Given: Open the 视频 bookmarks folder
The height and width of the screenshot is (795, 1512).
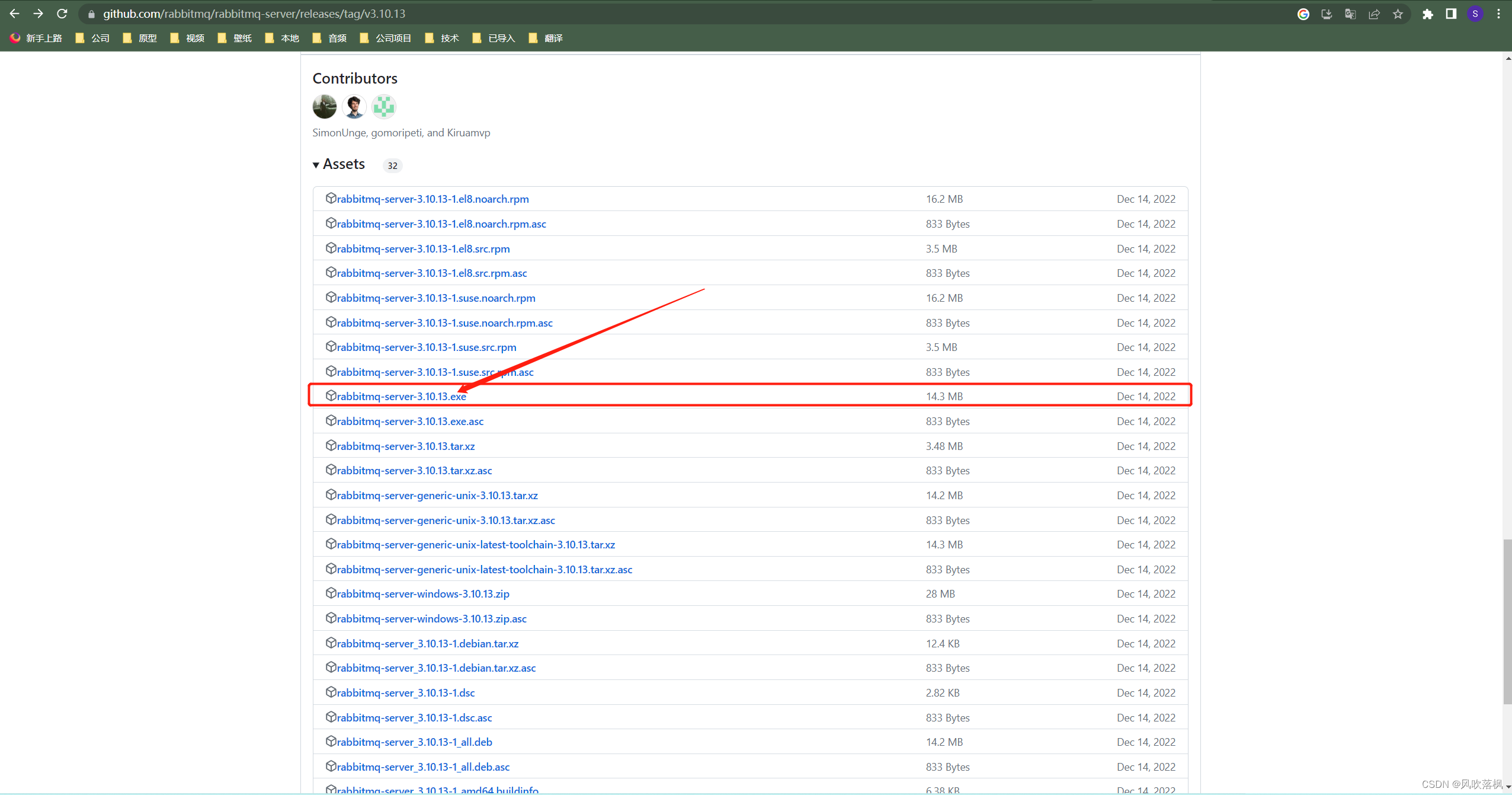Looking at the screenshot, I should [187, 38].
